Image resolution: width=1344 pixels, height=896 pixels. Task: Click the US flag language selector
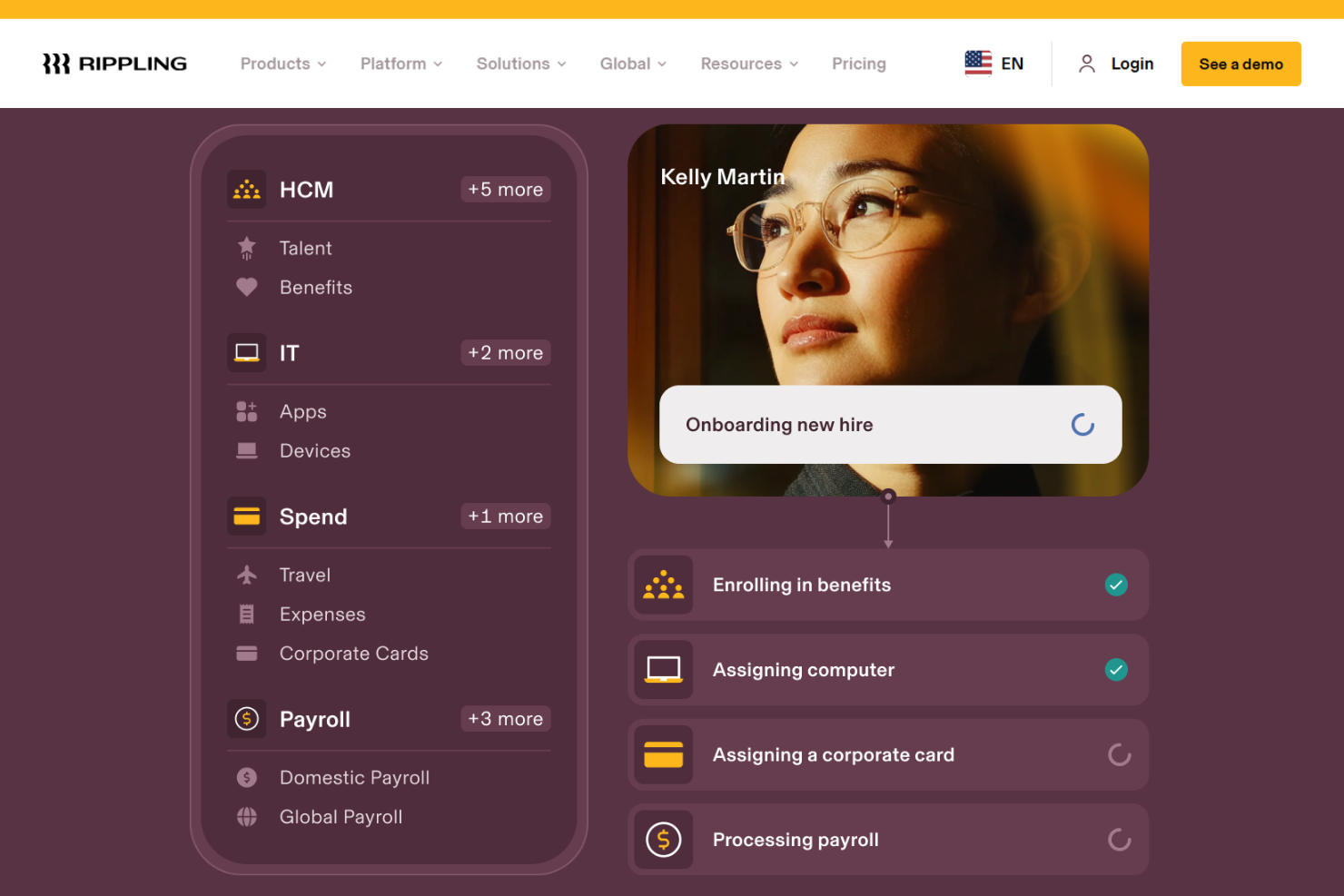(978, 63)
